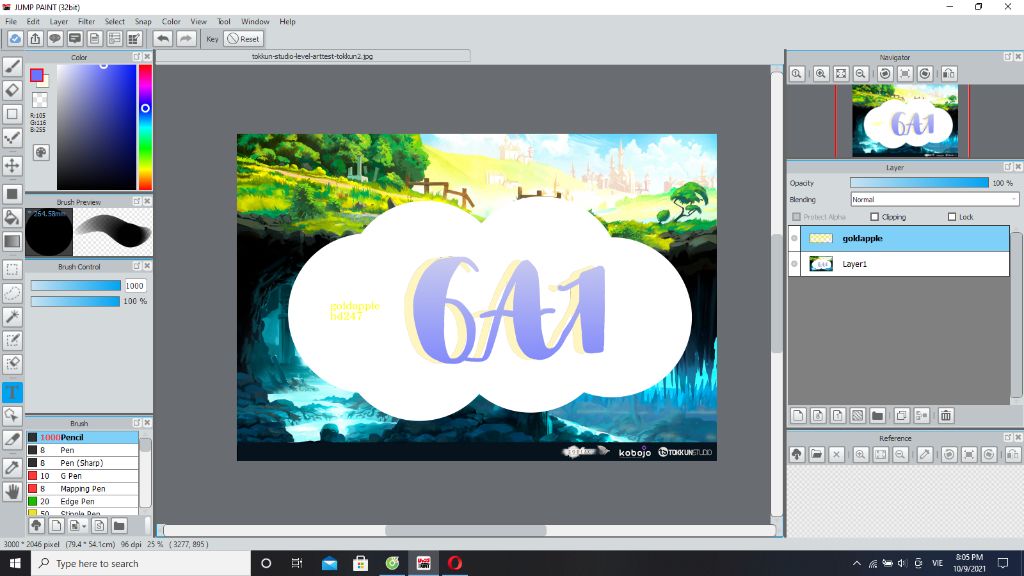Open the Window menu
1024x576 pixels.
coord(255,22)
